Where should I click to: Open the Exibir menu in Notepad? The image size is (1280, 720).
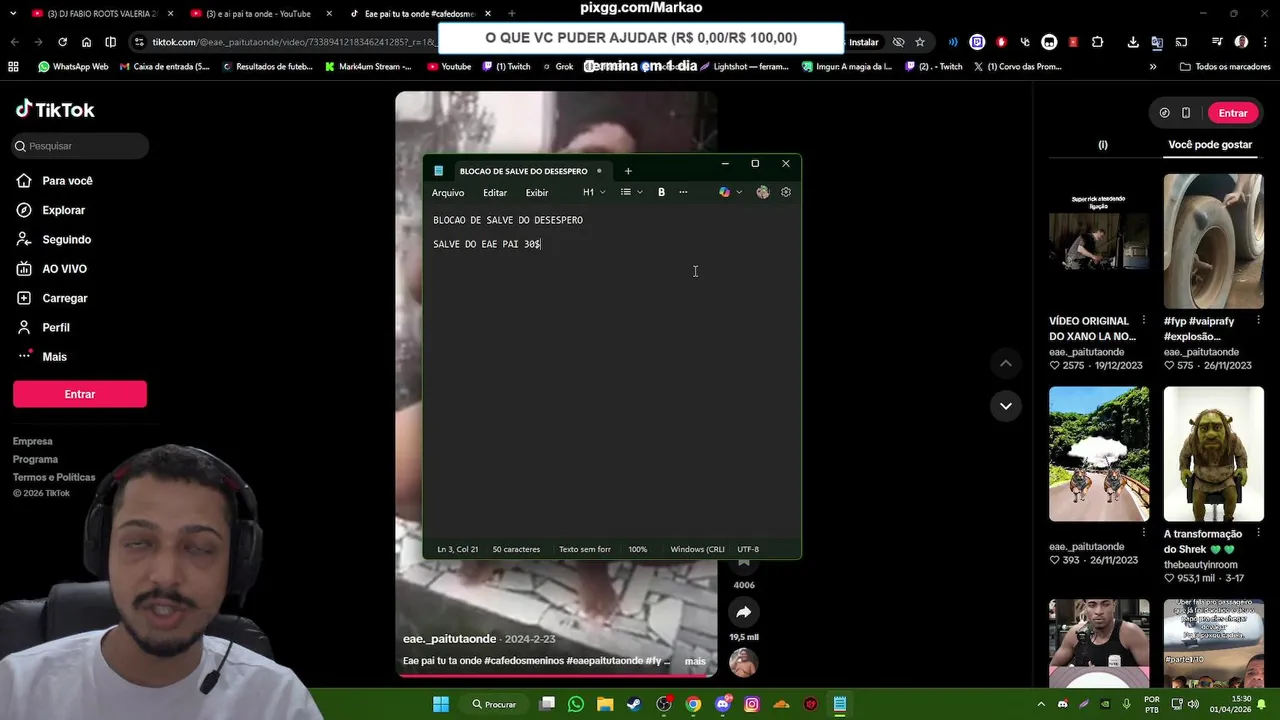(537, 193)
